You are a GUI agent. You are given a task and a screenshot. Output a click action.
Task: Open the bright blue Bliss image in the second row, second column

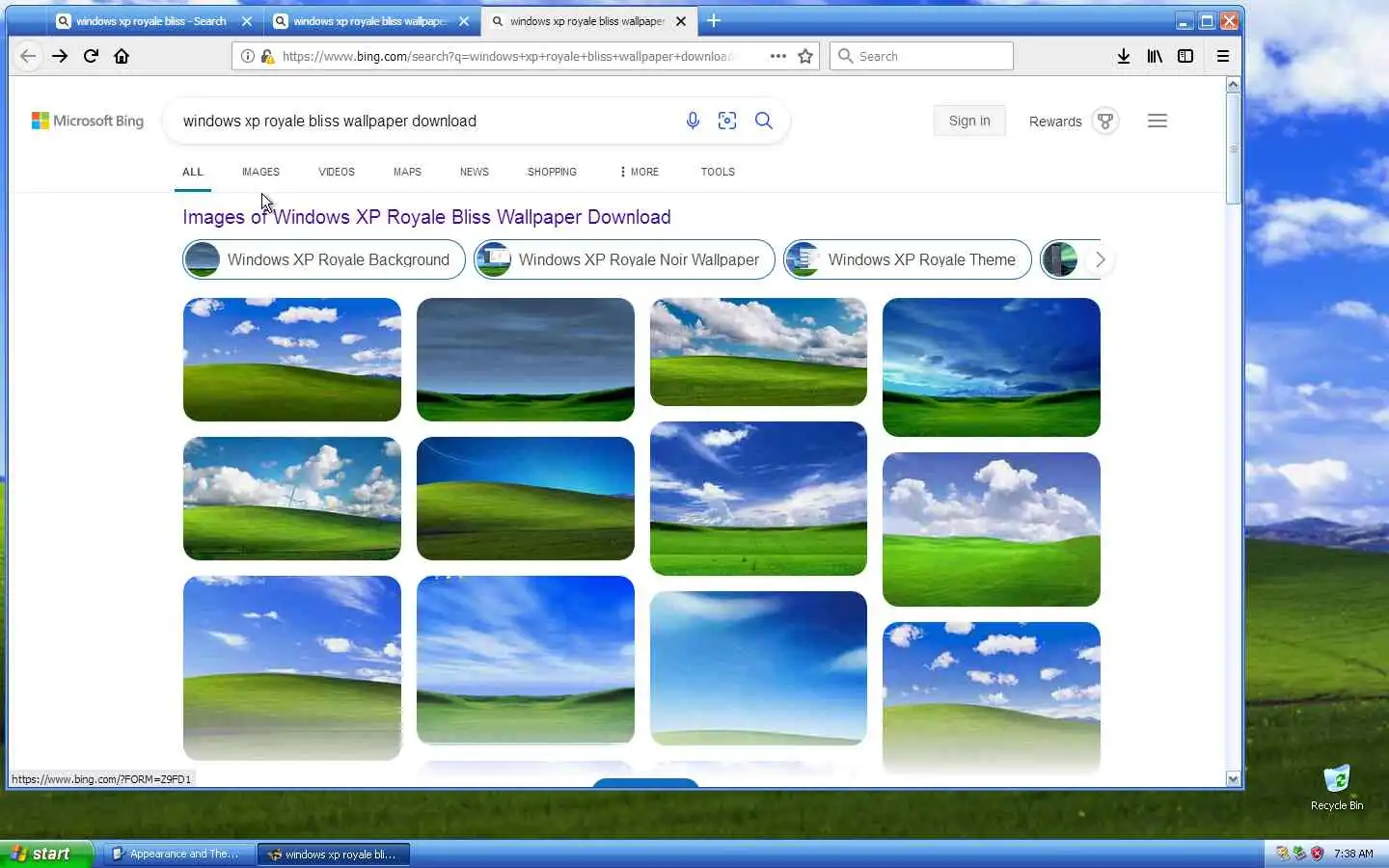pos(526,499)
